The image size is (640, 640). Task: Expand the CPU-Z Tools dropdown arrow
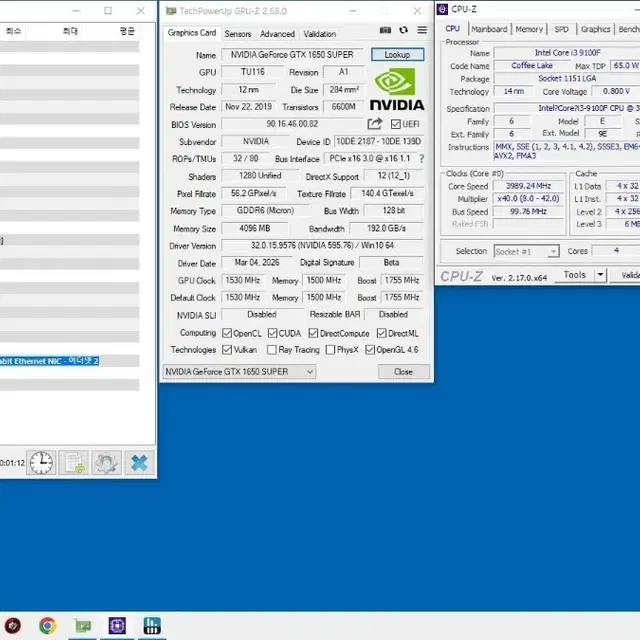pyautogui.click(x=600, y=275)
